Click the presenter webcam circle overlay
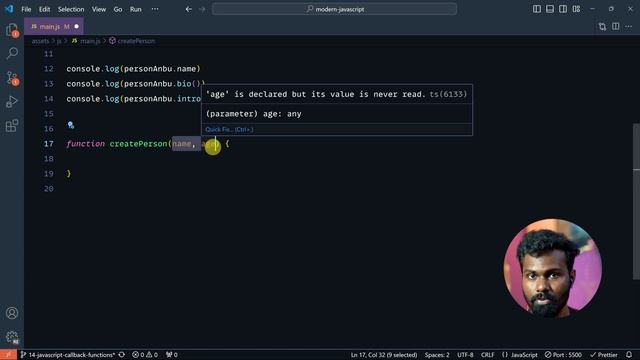 pyautogui.click(x=552, y=268)
